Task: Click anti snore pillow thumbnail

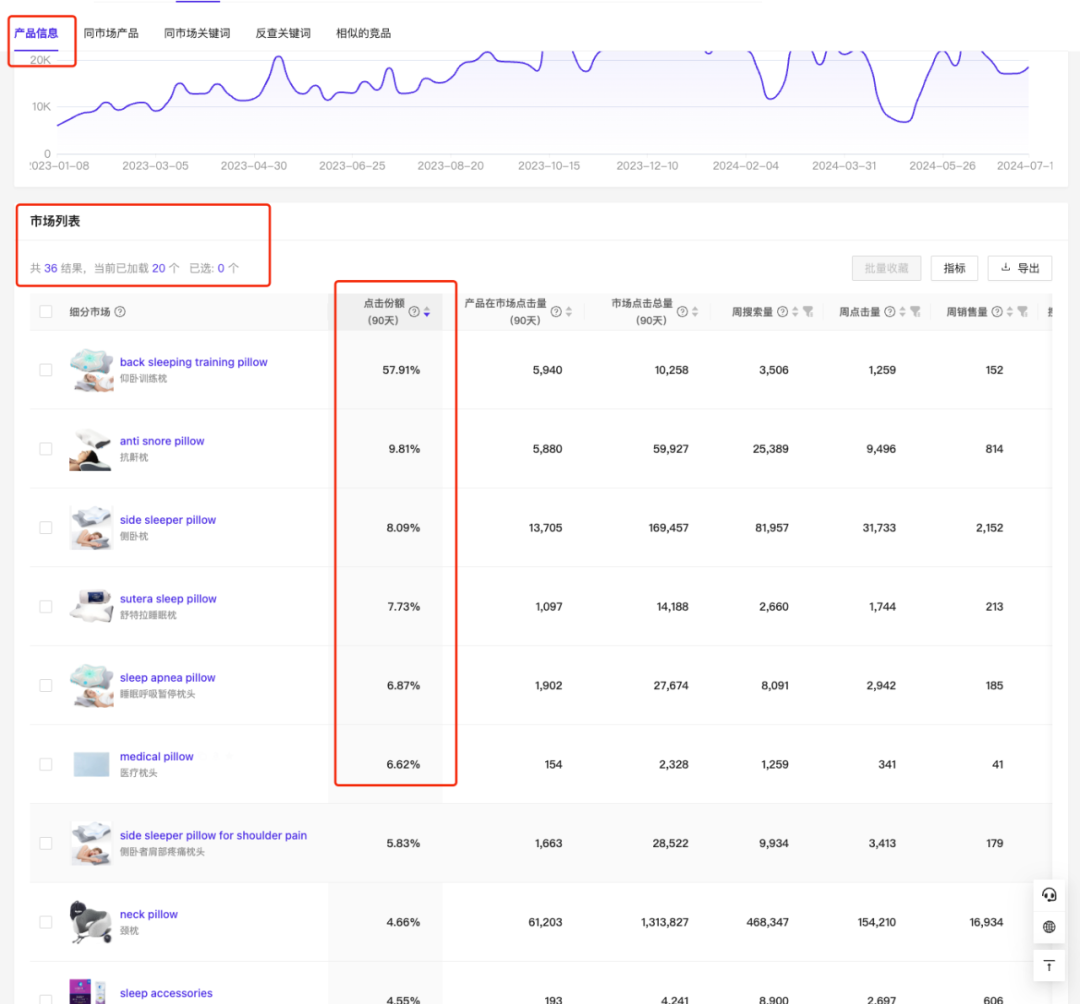Action: click(91, 450)
